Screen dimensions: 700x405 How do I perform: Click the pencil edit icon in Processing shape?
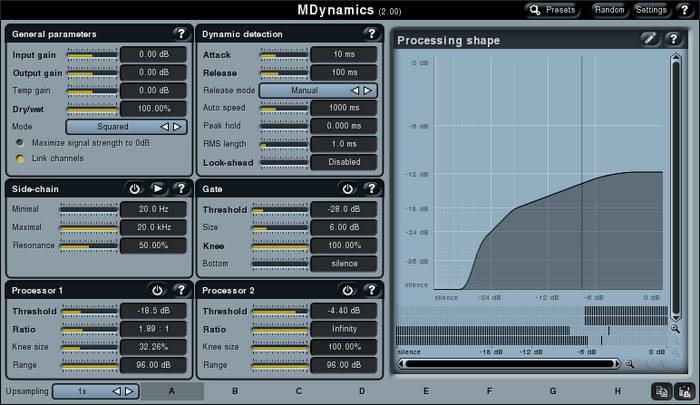click(650, 39)
